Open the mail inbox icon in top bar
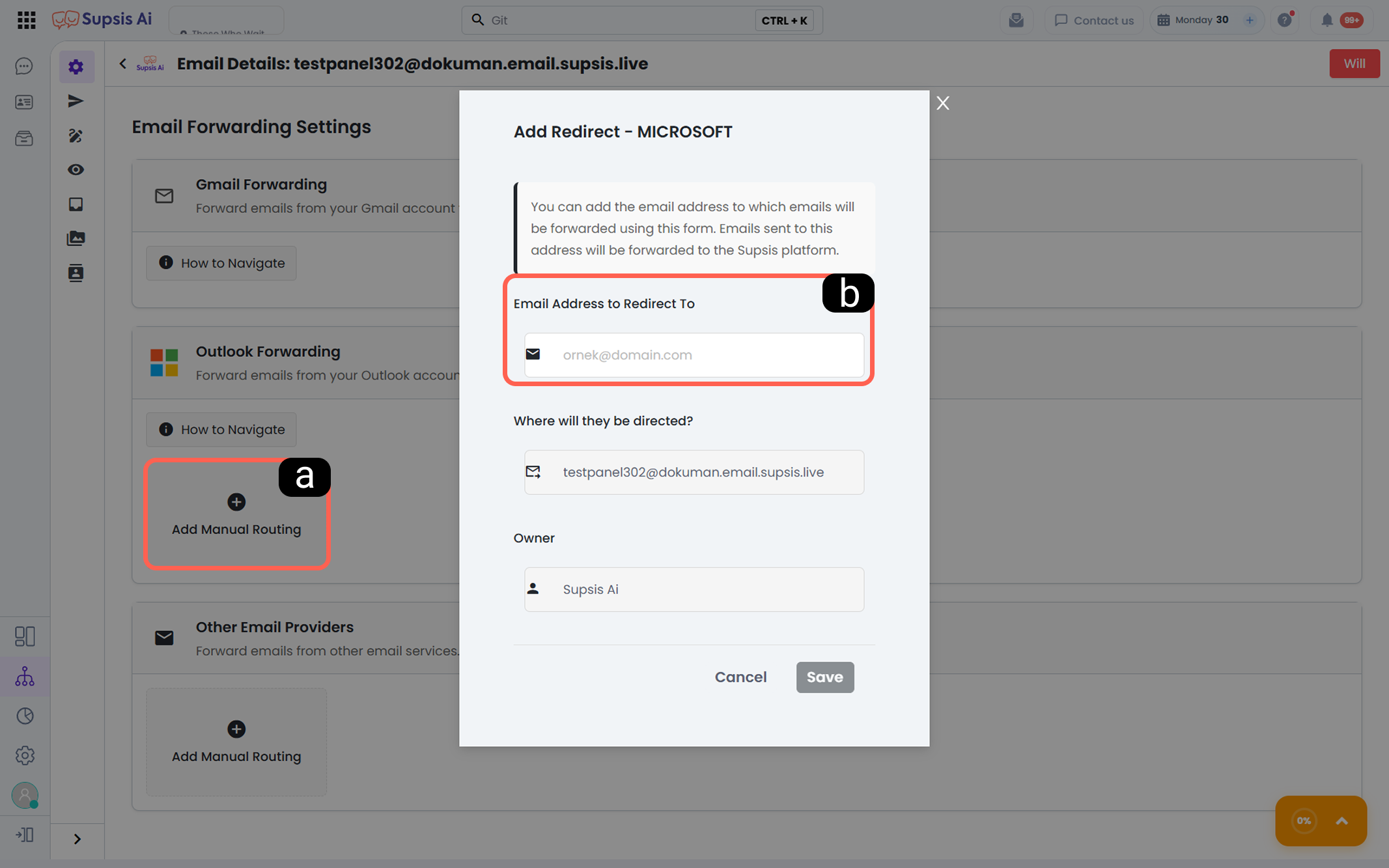Screen dimensions: 1389x868 1016,20
